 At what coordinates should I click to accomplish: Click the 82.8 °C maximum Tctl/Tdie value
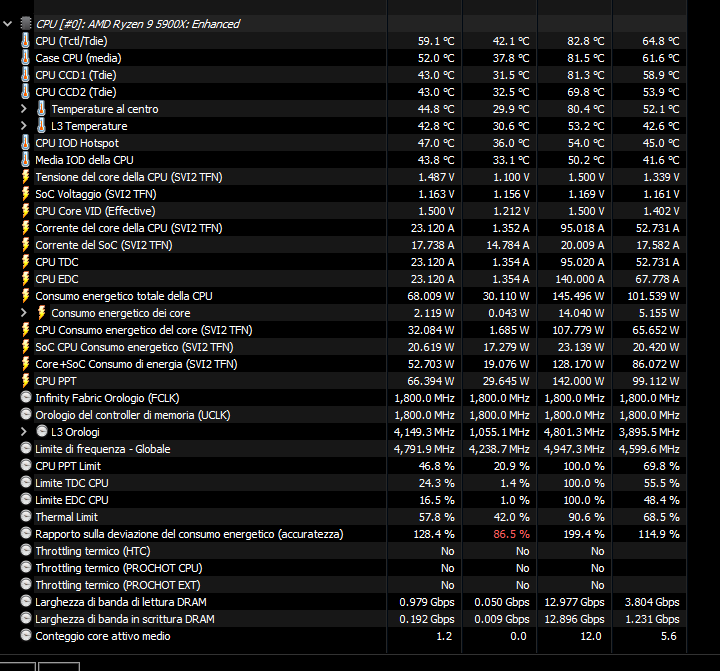585,41
